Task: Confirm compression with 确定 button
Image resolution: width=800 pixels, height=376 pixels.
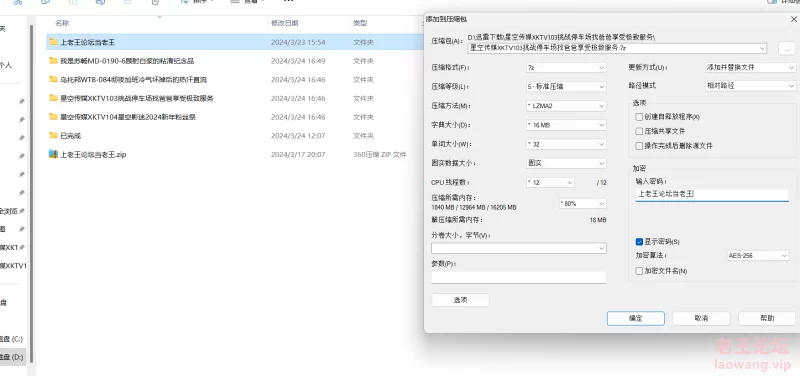Action: coord(636,318)
